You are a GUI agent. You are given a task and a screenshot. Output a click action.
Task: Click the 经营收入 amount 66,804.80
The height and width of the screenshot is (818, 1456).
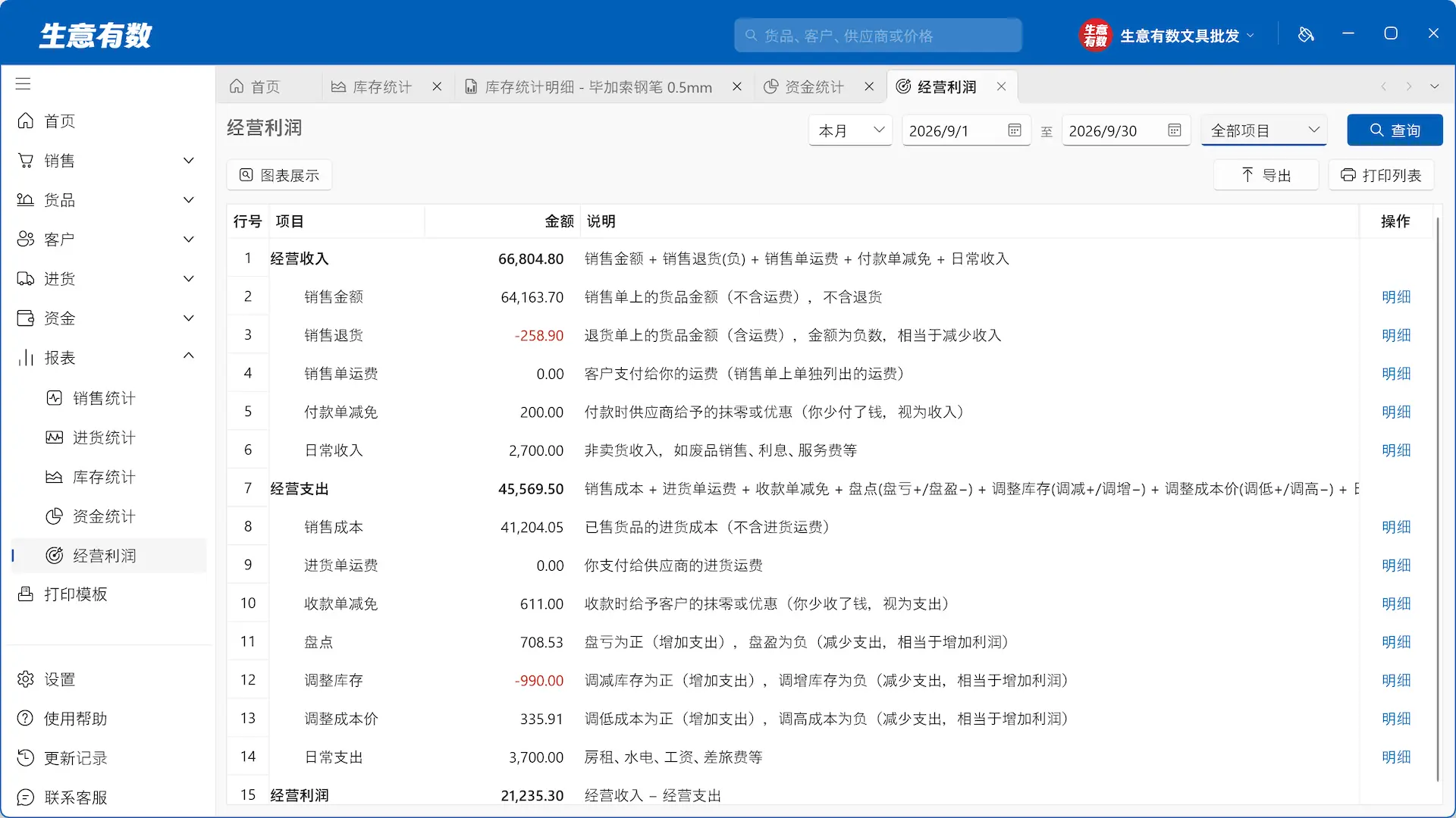(x=531, y=259)
